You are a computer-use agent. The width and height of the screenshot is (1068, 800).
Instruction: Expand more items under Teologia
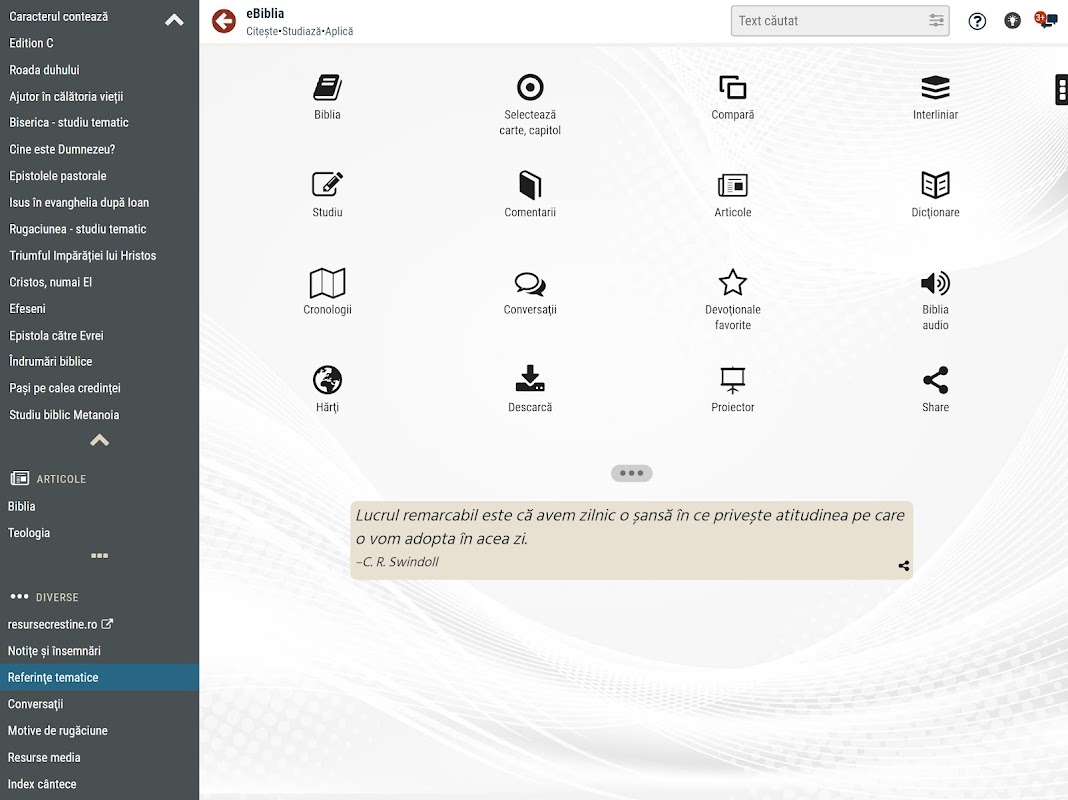99,556
